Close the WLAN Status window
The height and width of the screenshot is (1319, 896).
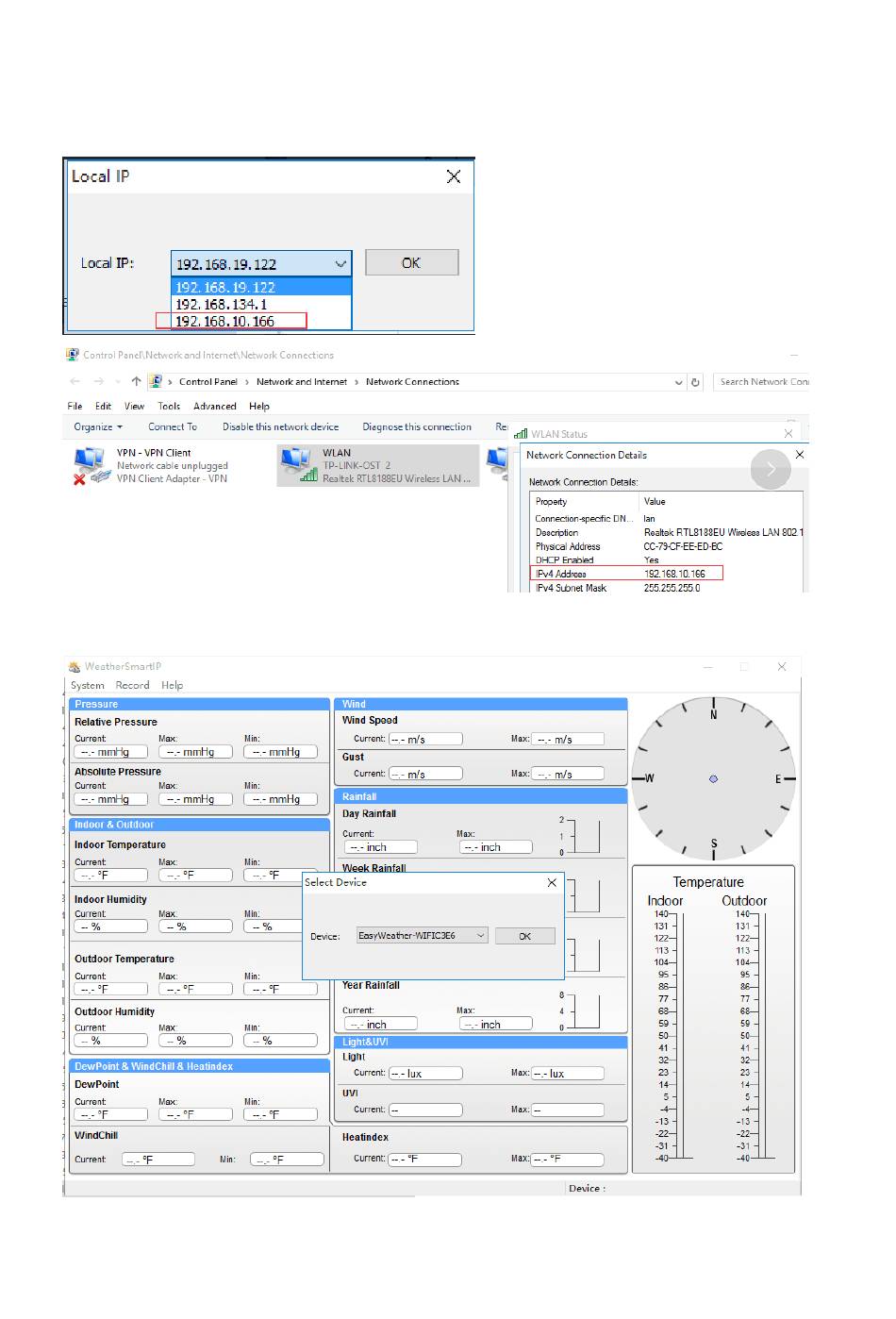click(x=788, y=433)
